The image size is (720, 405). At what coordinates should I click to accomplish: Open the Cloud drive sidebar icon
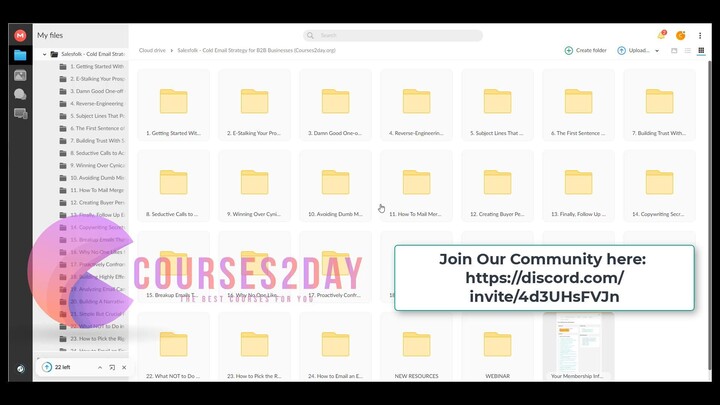(x=20, y=55)
